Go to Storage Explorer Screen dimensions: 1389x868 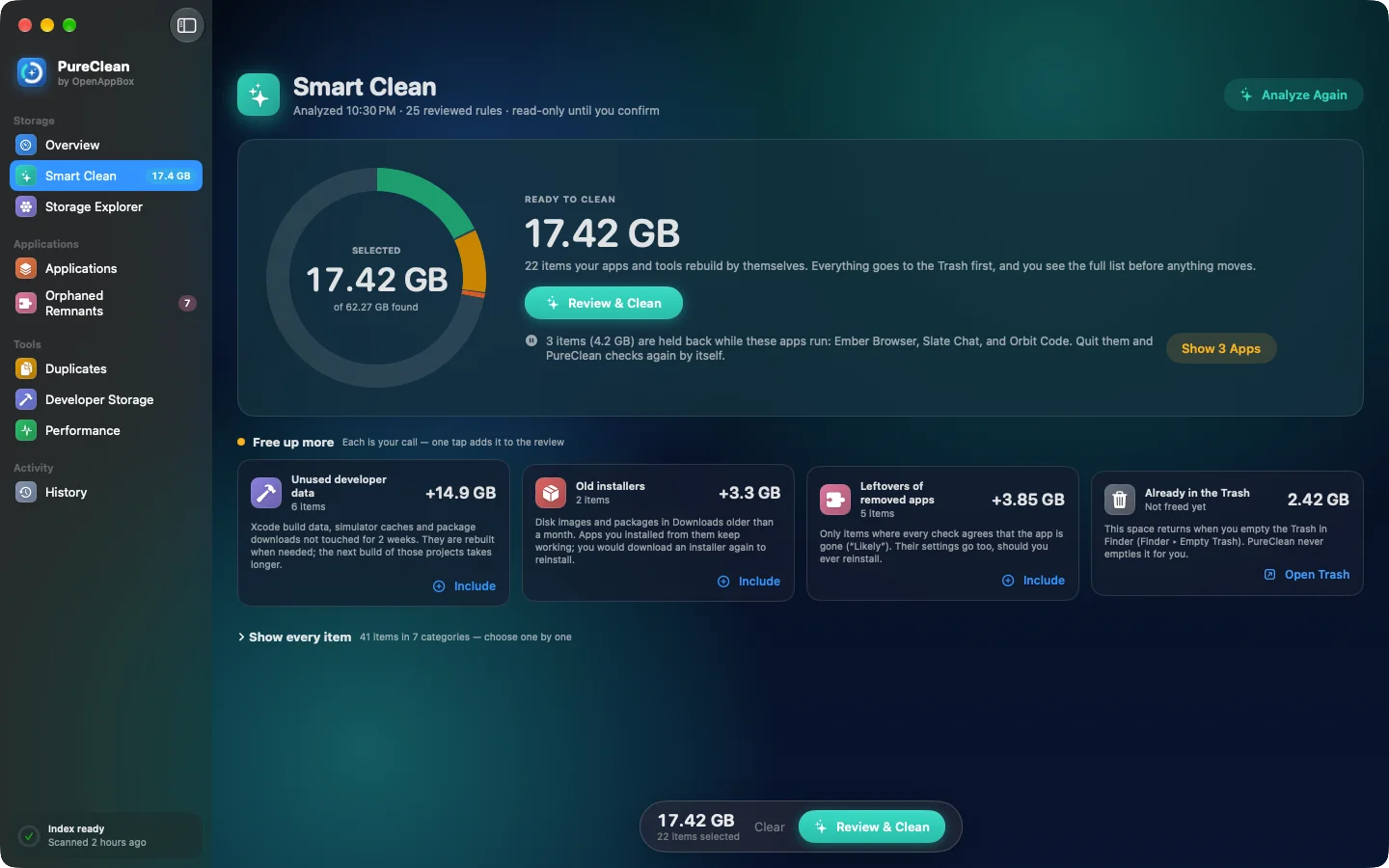click(106, 206)
